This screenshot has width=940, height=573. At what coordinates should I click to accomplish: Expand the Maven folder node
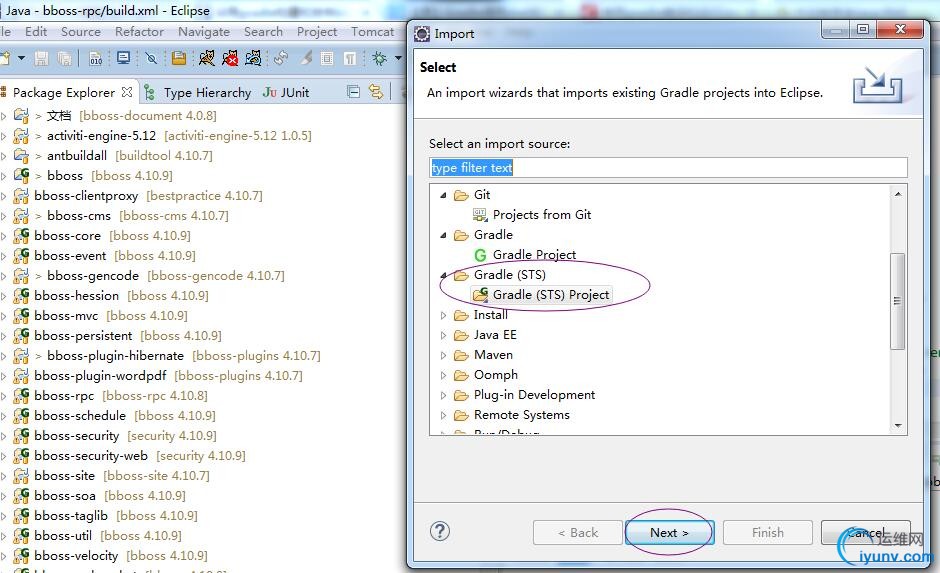pyautogui.click(x=444, y=355)
